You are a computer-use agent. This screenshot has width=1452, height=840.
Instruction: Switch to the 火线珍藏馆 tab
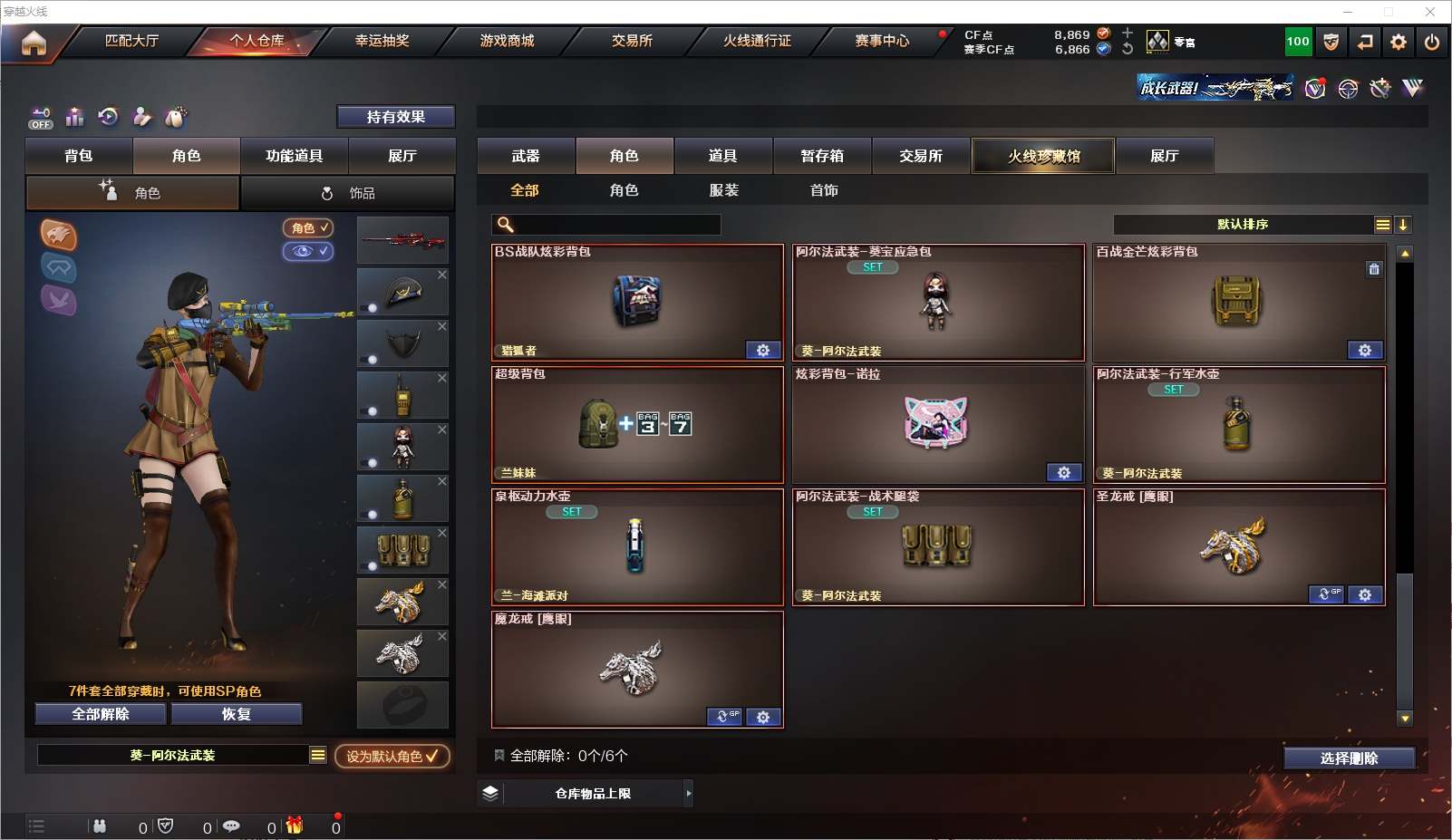(x=1043, y=156)
